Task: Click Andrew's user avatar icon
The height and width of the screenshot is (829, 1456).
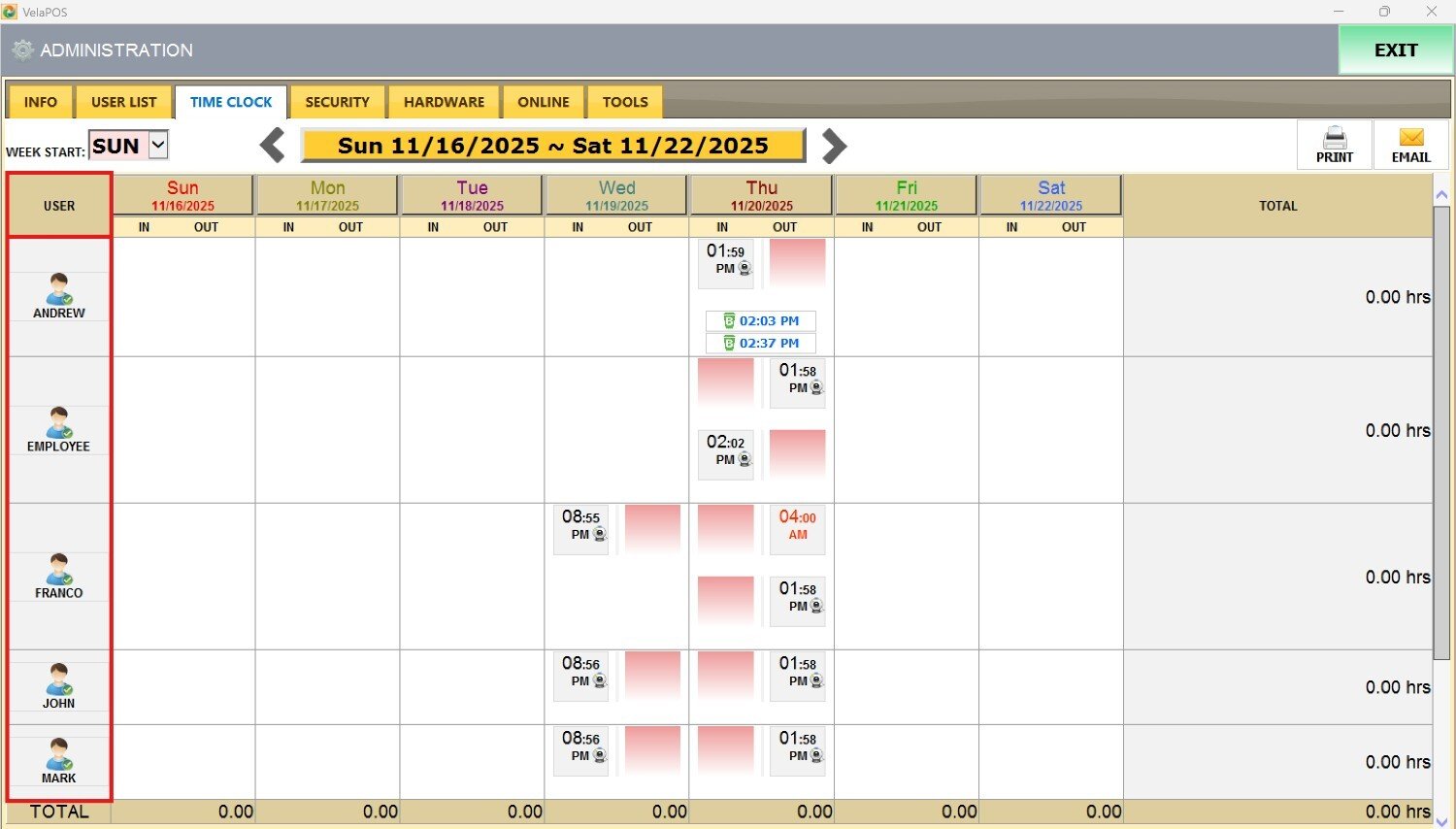Action: tap(58, 289)
